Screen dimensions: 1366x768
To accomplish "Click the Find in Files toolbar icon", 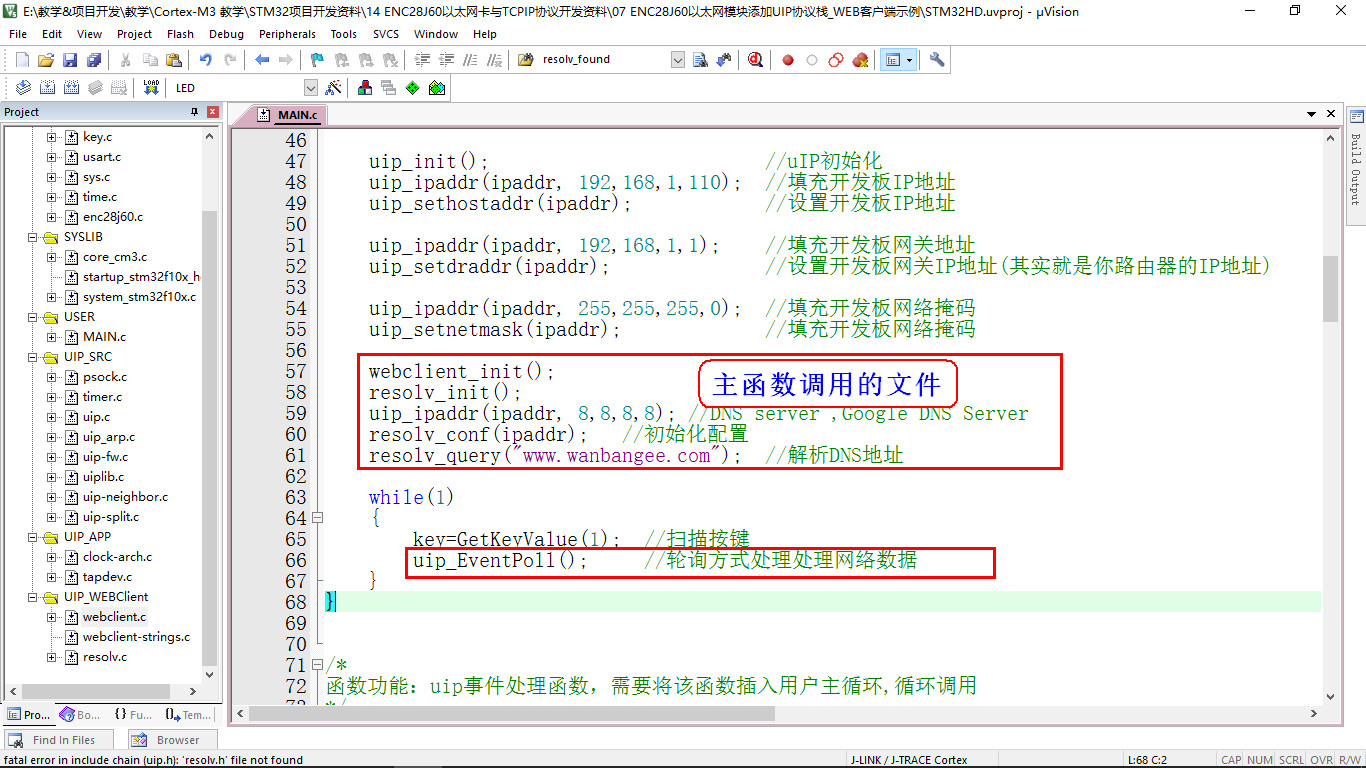I will click(526, 60).
